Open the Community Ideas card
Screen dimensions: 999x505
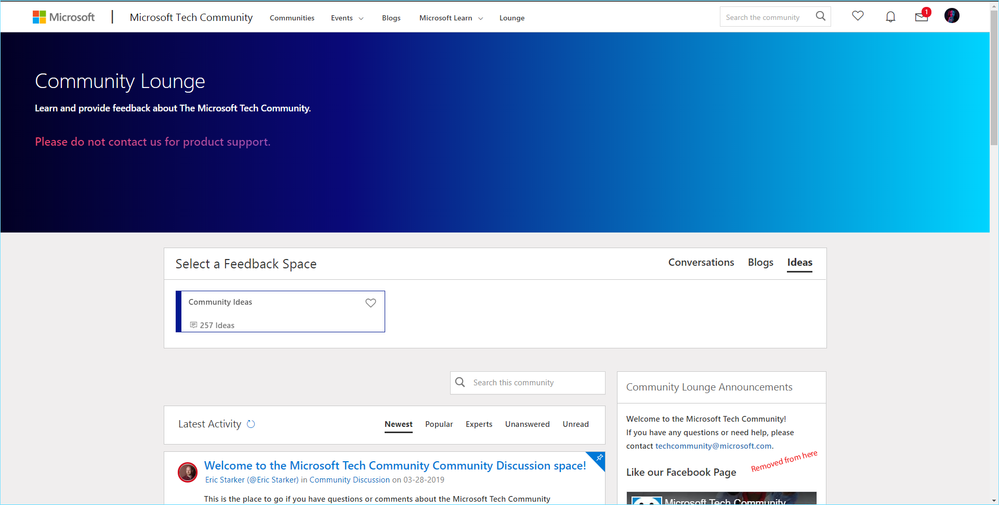280,311
